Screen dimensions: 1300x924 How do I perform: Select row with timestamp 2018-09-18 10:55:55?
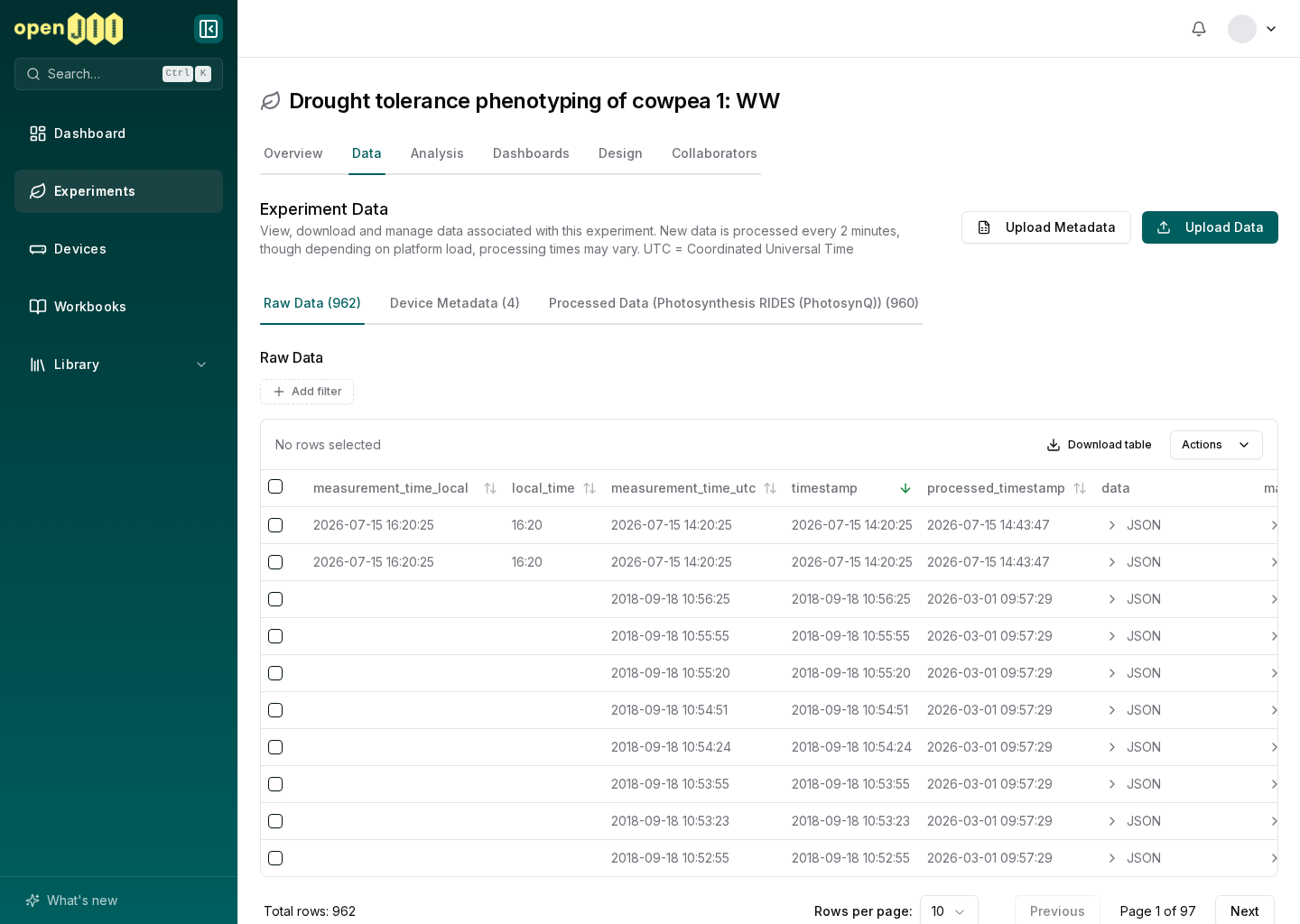275,636
